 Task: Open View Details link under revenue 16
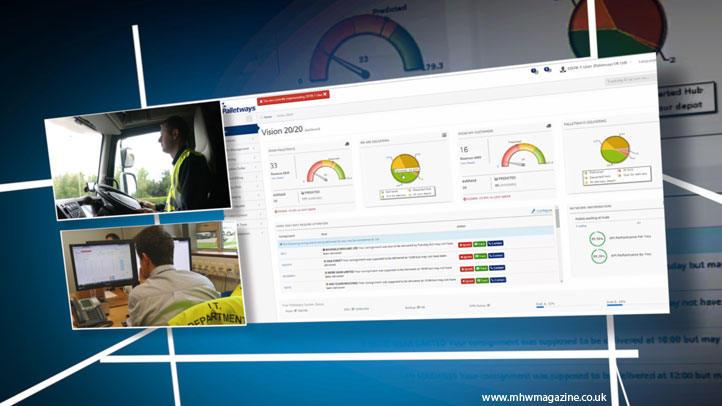point(468,162)
